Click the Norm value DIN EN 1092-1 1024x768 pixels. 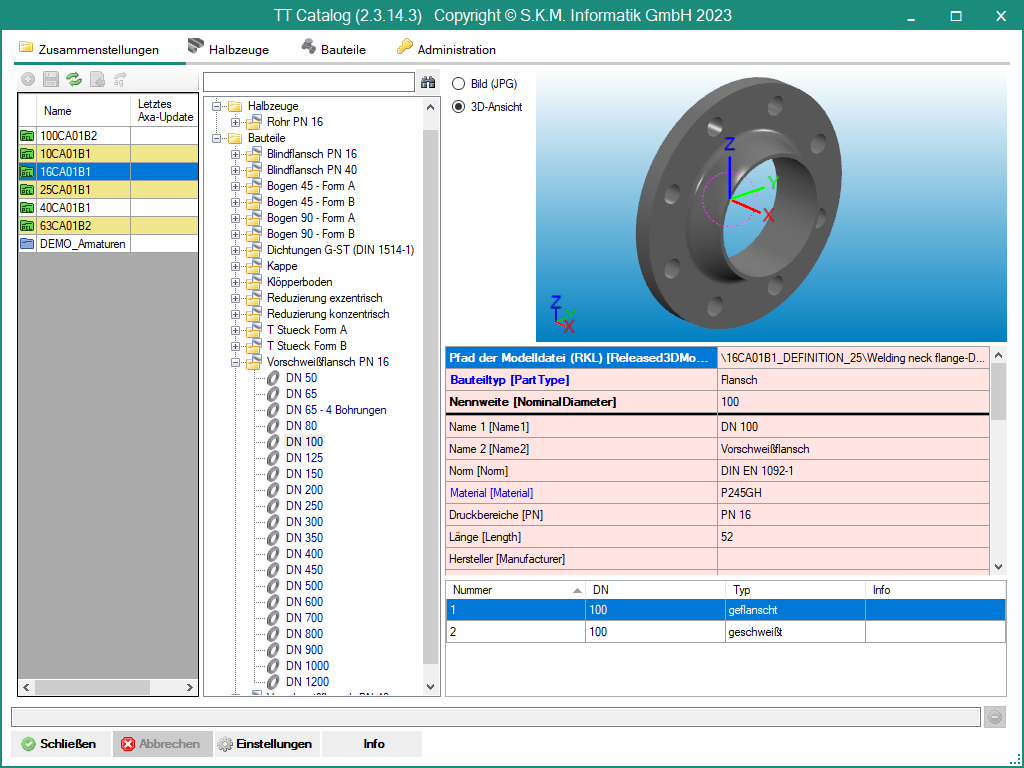coord(757,471)
